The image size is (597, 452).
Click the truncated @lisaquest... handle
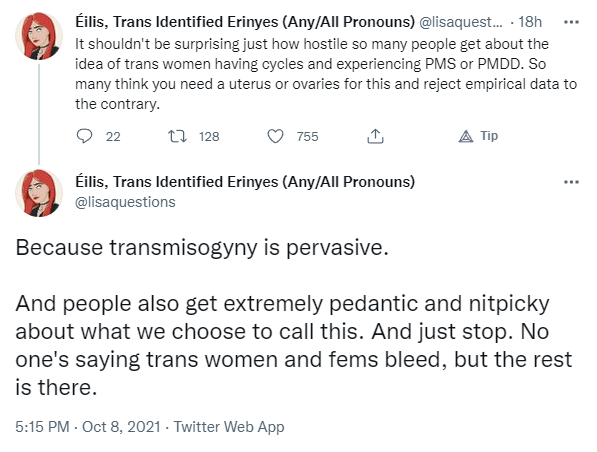click(460, 22)
